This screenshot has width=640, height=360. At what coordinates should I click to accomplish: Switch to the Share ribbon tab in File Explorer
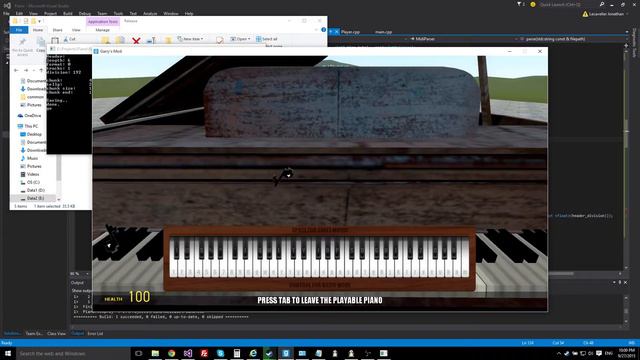(58, 30)
